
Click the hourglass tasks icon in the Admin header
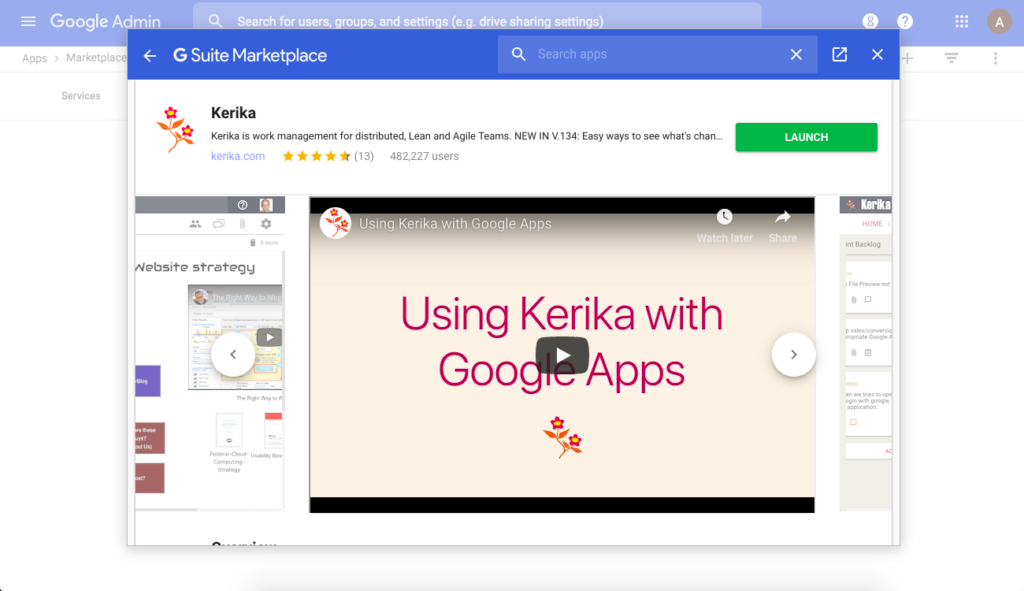pyautogui.click(x=870, y=22)
